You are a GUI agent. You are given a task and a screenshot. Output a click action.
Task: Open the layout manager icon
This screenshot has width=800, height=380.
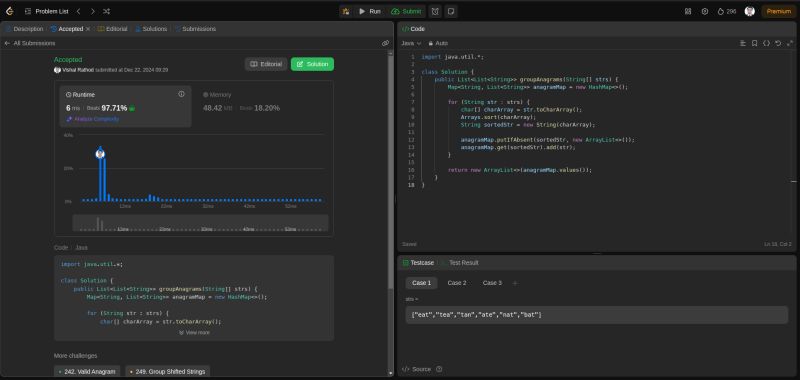coord(688,11)
